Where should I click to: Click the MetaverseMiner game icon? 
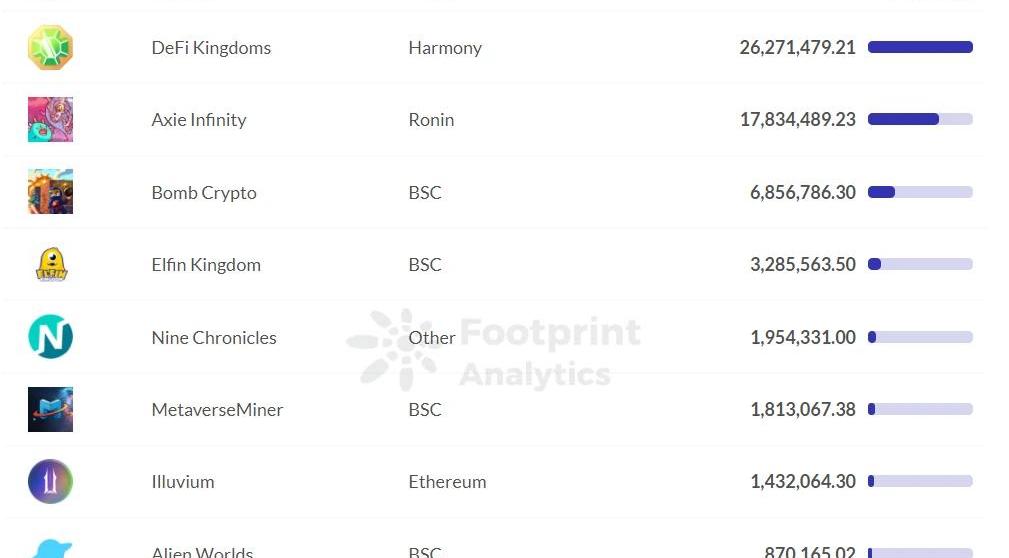coord(50,409)
